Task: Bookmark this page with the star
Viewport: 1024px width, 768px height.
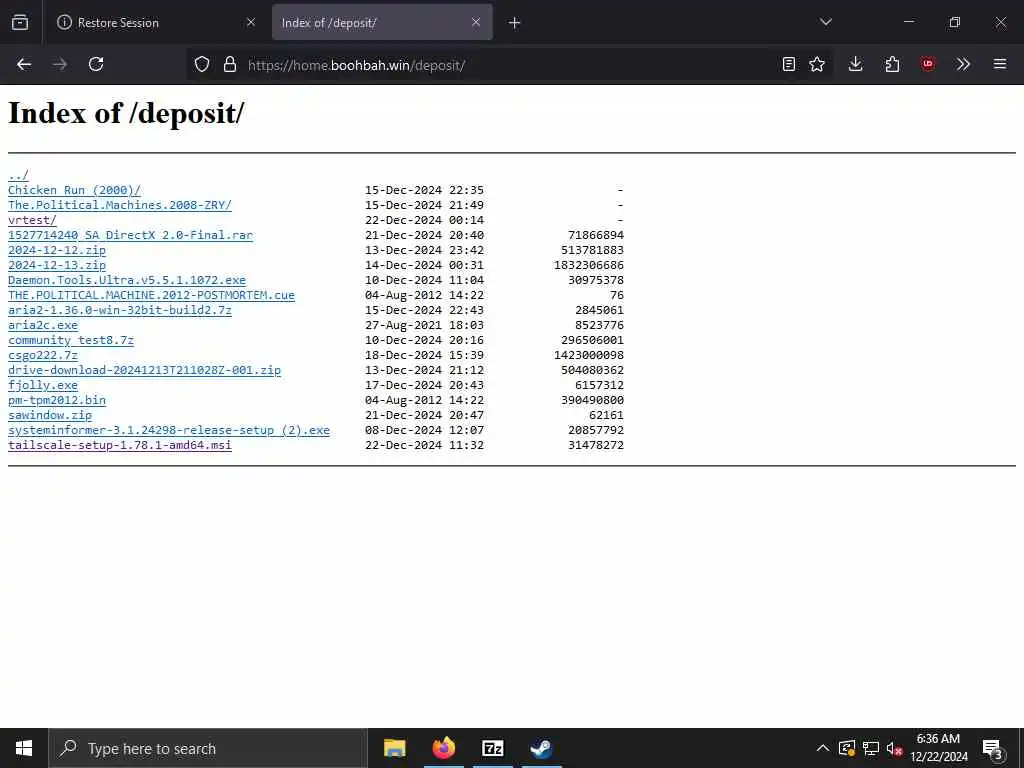Action: pos(817,64)
